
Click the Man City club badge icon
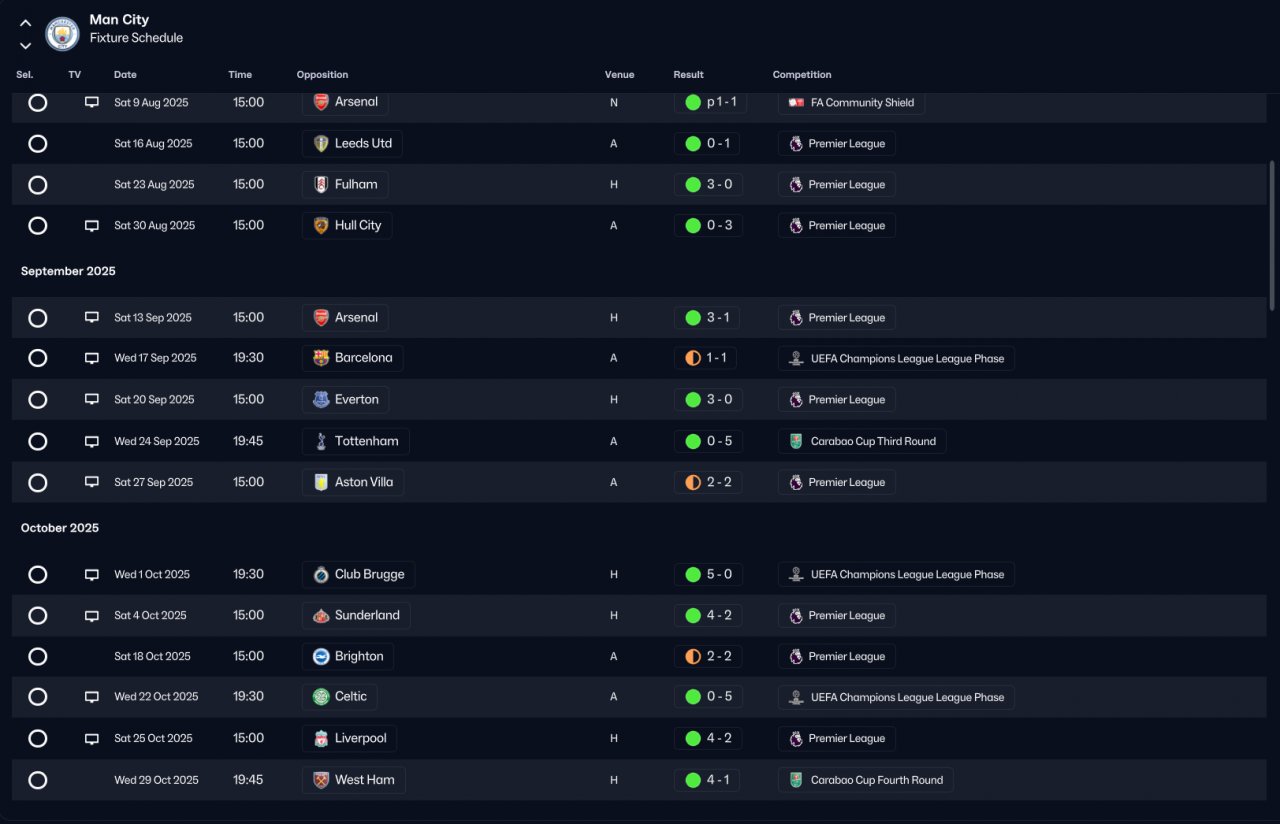click(x=62, y=33)
